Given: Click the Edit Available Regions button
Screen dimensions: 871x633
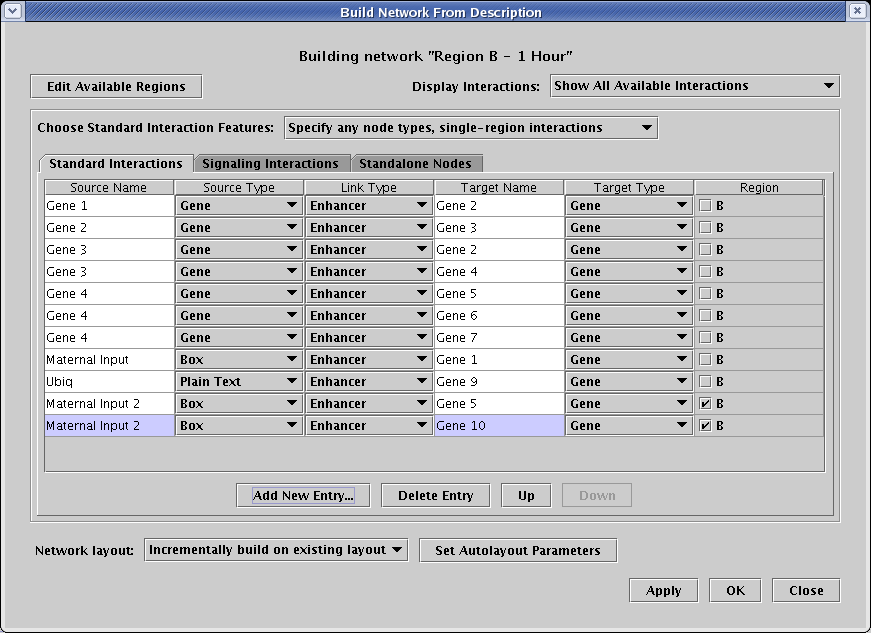Looking at the screenshot, I should [x=116, y=87].
